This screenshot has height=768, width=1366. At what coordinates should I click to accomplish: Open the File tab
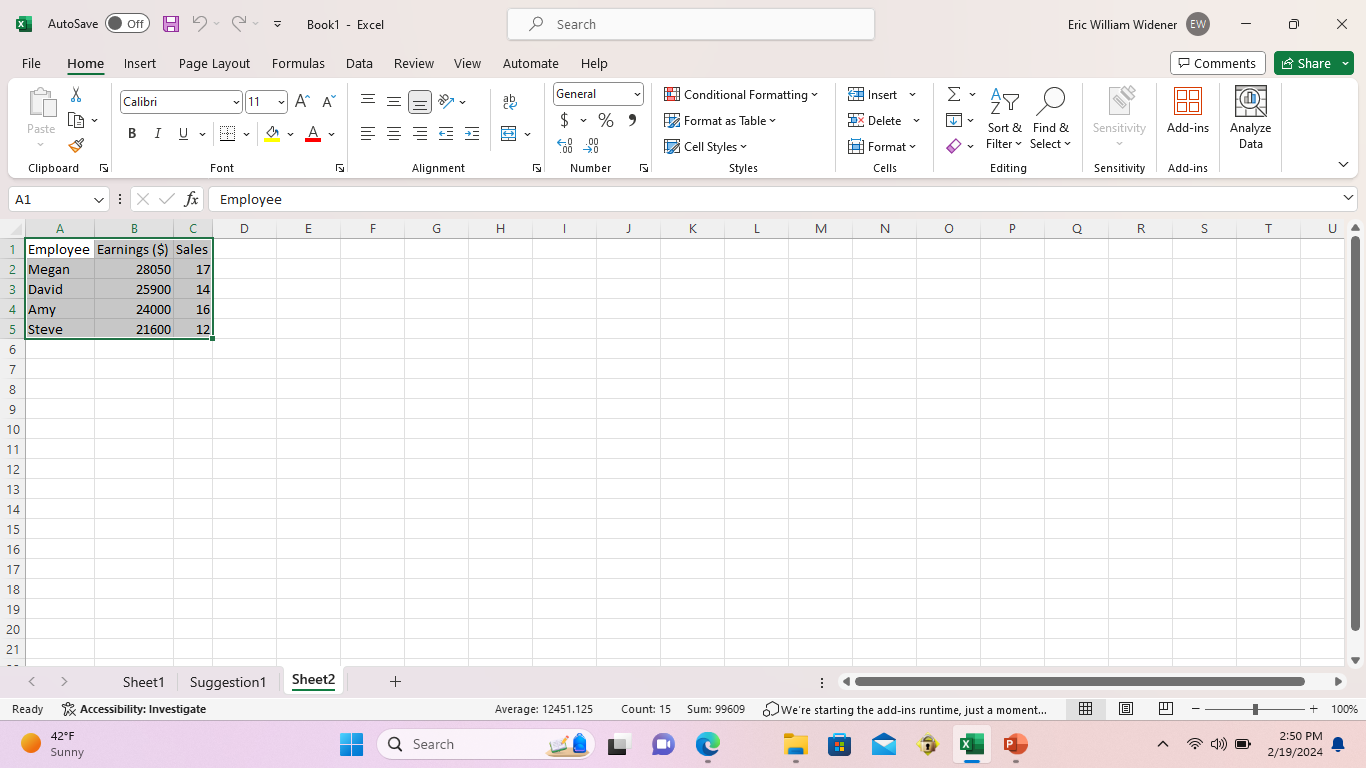(31, 63)
